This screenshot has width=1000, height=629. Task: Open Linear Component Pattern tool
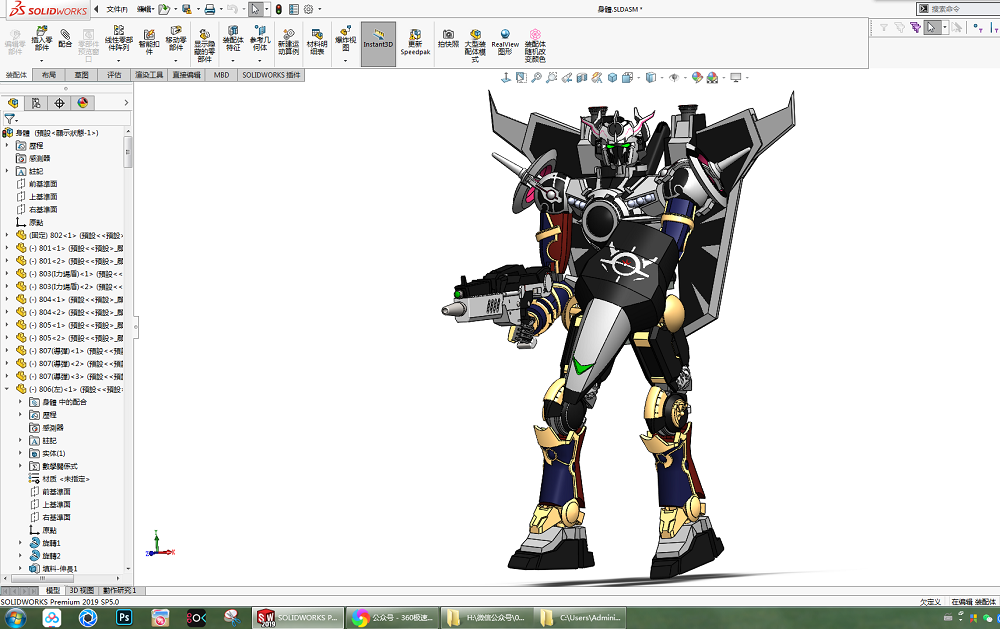click(119, 39)
